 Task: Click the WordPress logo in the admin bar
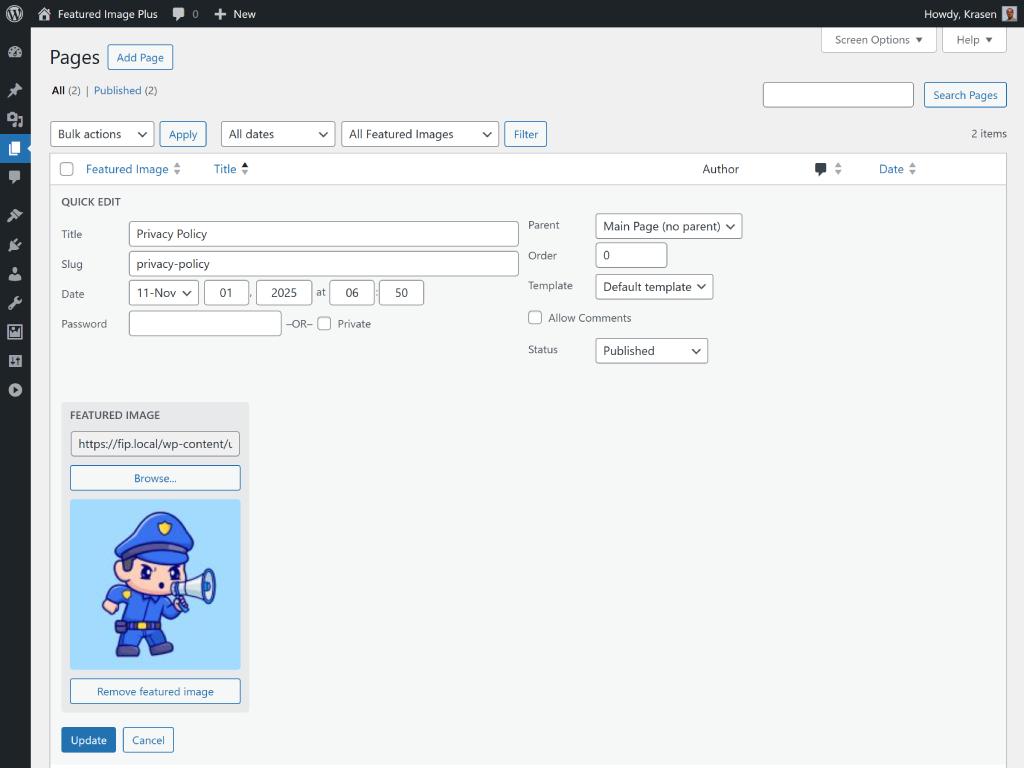pyautogui.click(x=13, y=14)
